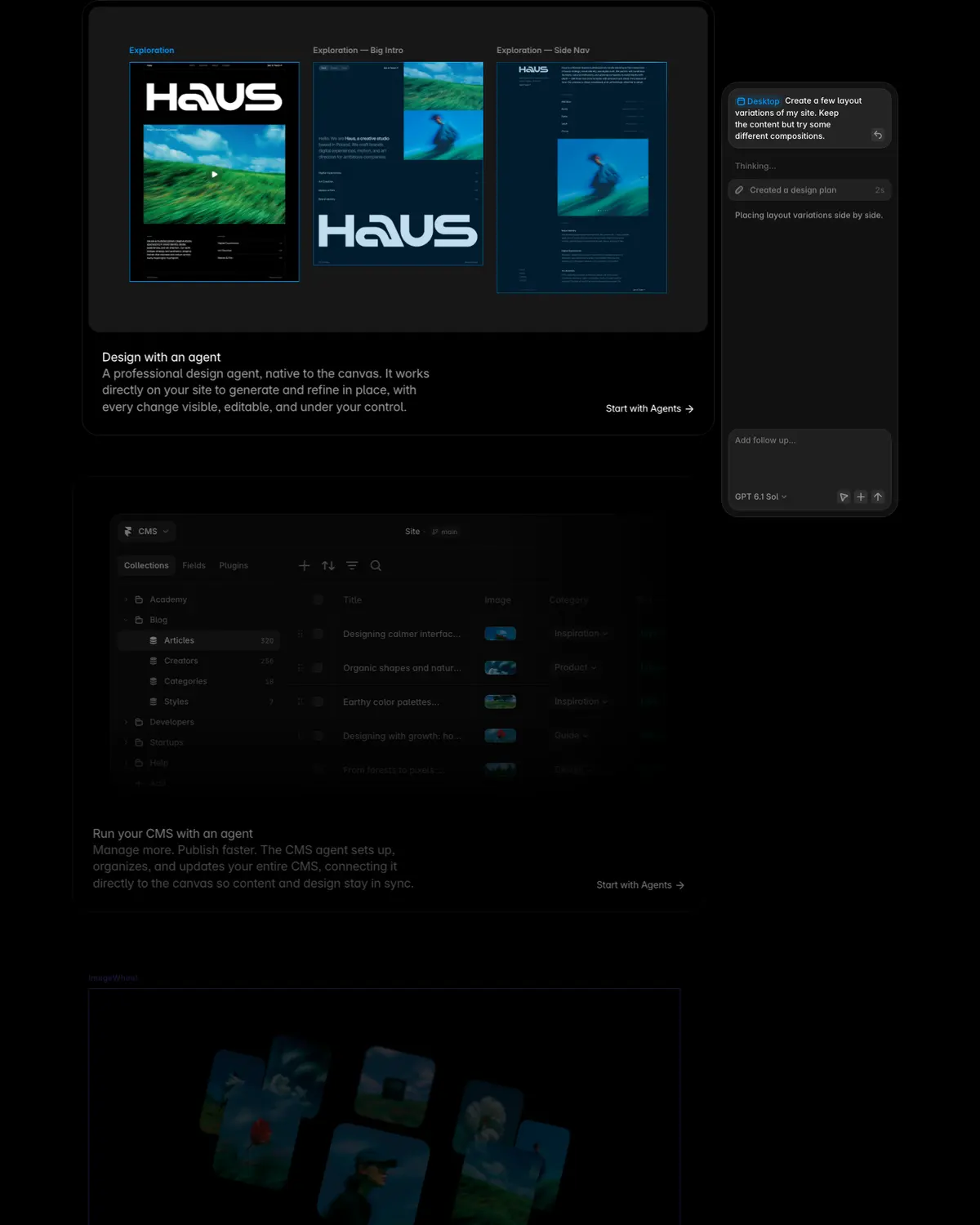Select the Exploration HAUS layout thumbnail
The height and width of the screenshot is (1225, 980).
pos(214,171)
